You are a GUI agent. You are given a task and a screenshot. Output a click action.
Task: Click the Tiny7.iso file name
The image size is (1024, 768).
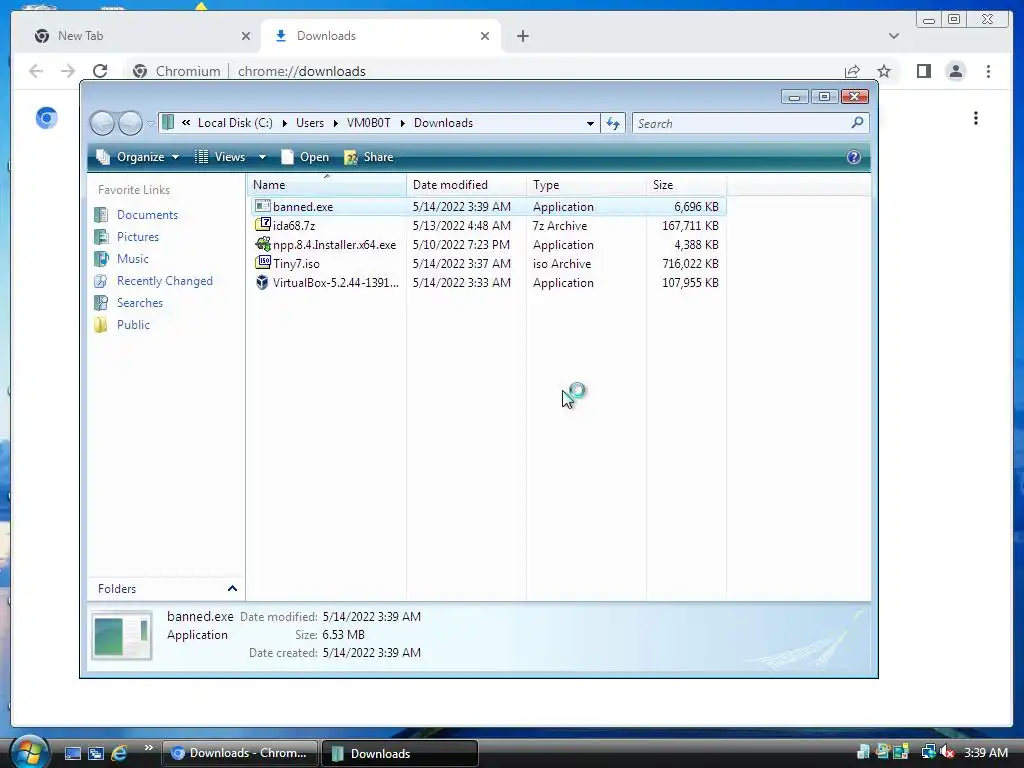(296, 264)
